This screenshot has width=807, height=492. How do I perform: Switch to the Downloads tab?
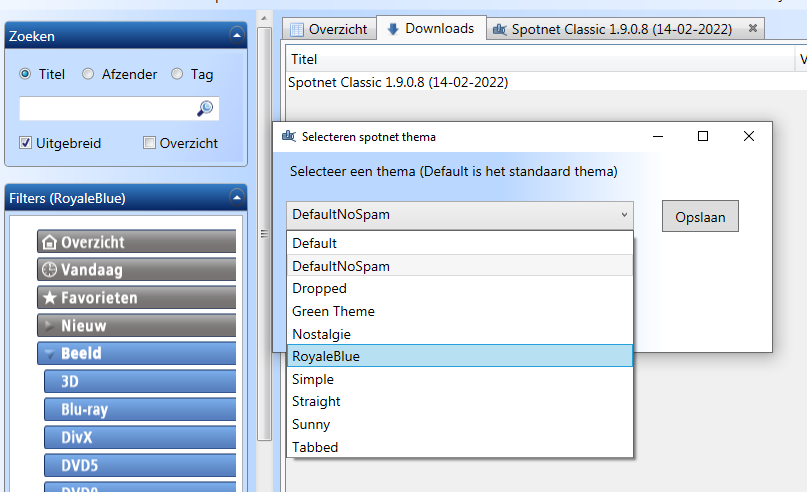coord(431,28)
